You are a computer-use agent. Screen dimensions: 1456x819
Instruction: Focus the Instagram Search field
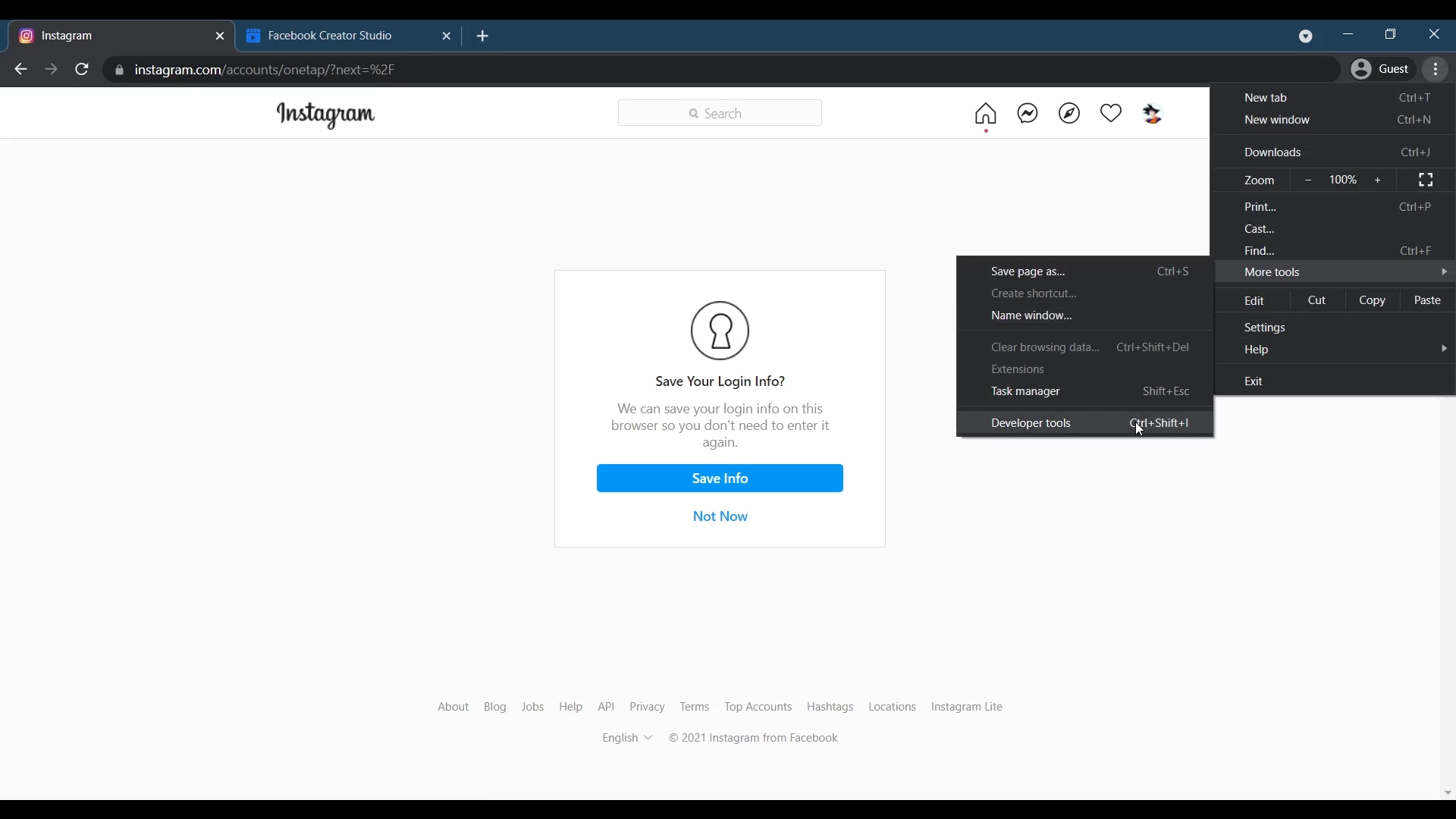(x=720, y=114)
